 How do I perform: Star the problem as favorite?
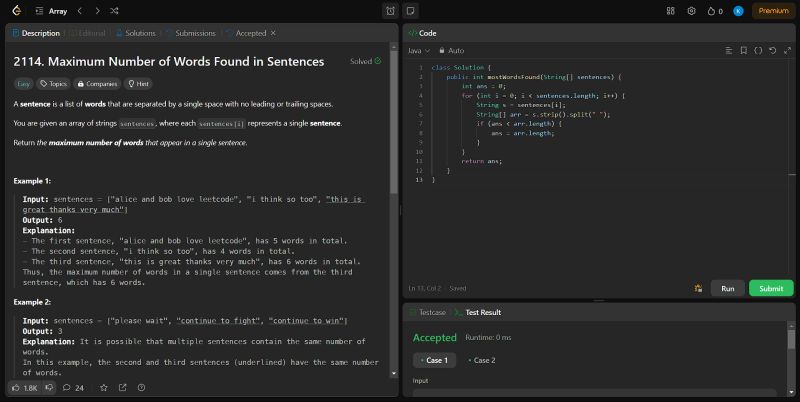(x=103, y=387)
